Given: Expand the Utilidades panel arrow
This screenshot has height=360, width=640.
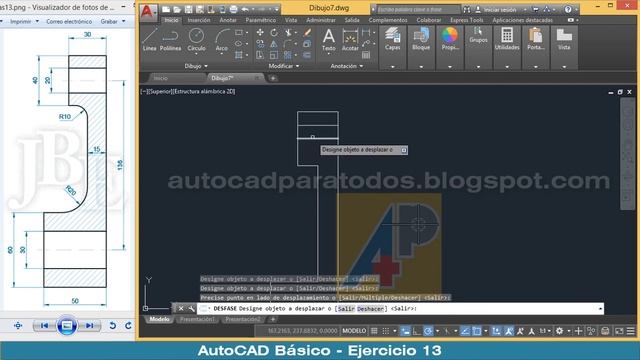Looking at the screenshot, I should pyautogui.click(x=507, y=67).
